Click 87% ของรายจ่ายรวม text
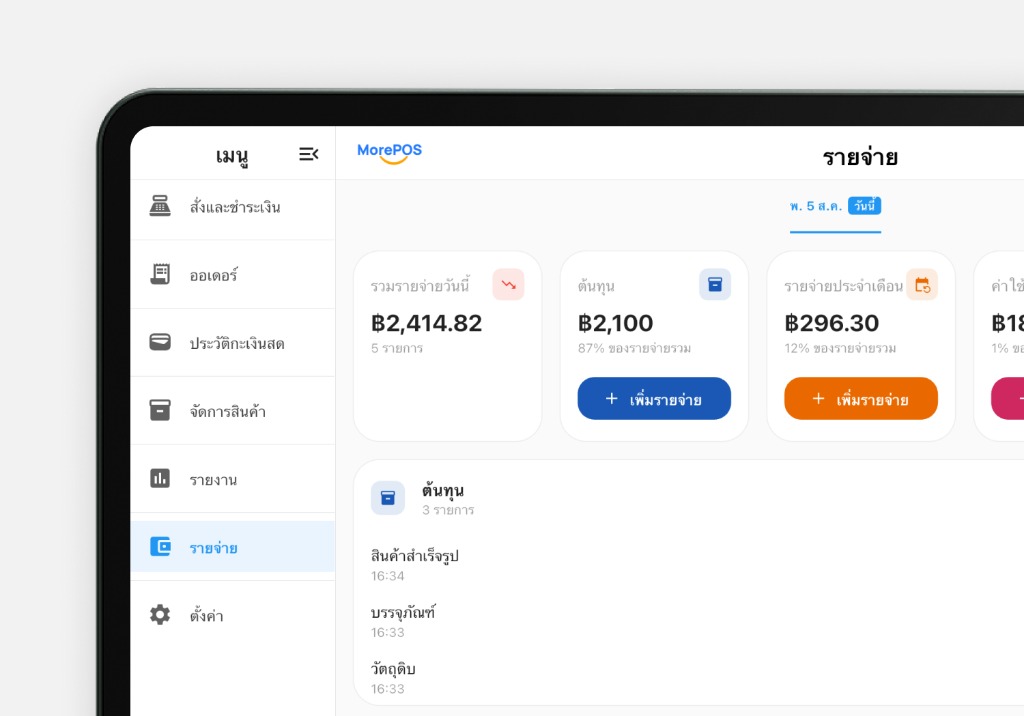Viewport: 1024px width, 716px height. pyautogui.click(x=634, y=348)
